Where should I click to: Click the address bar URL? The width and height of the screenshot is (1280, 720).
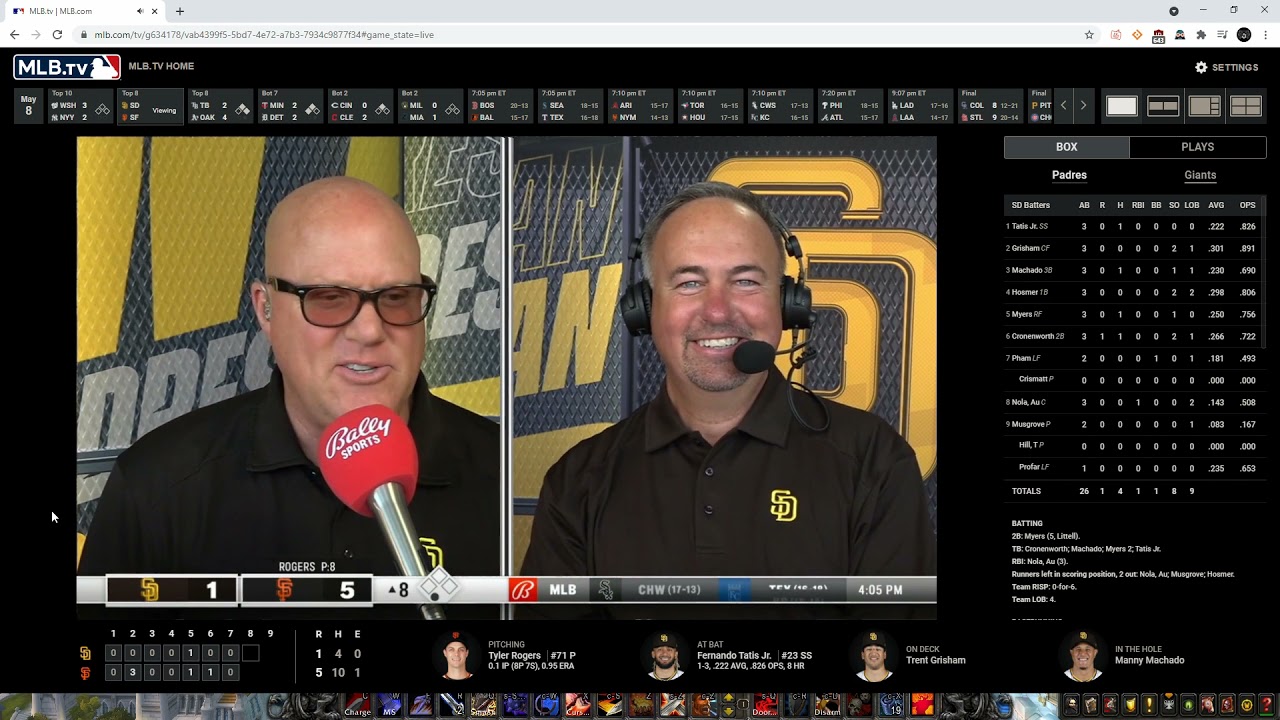tap(264, 34)
